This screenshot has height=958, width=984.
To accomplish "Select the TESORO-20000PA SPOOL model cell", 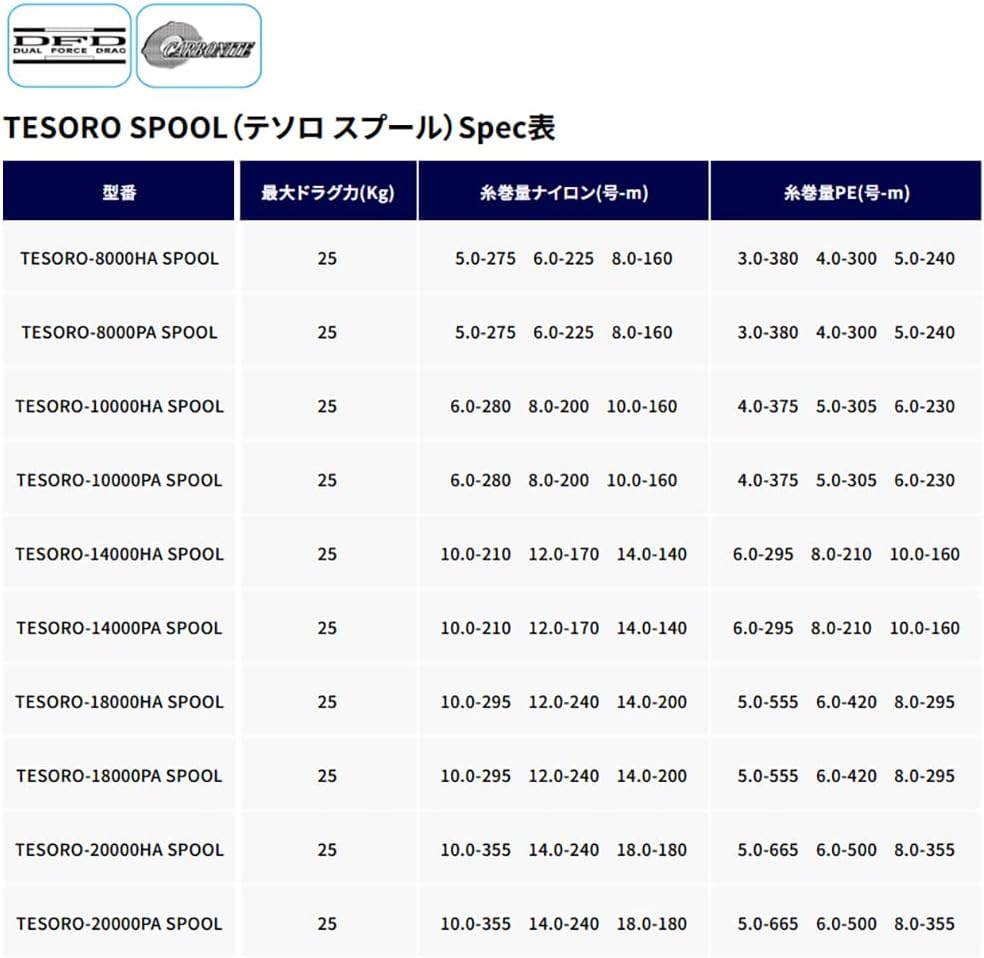I will coord(119,924).
